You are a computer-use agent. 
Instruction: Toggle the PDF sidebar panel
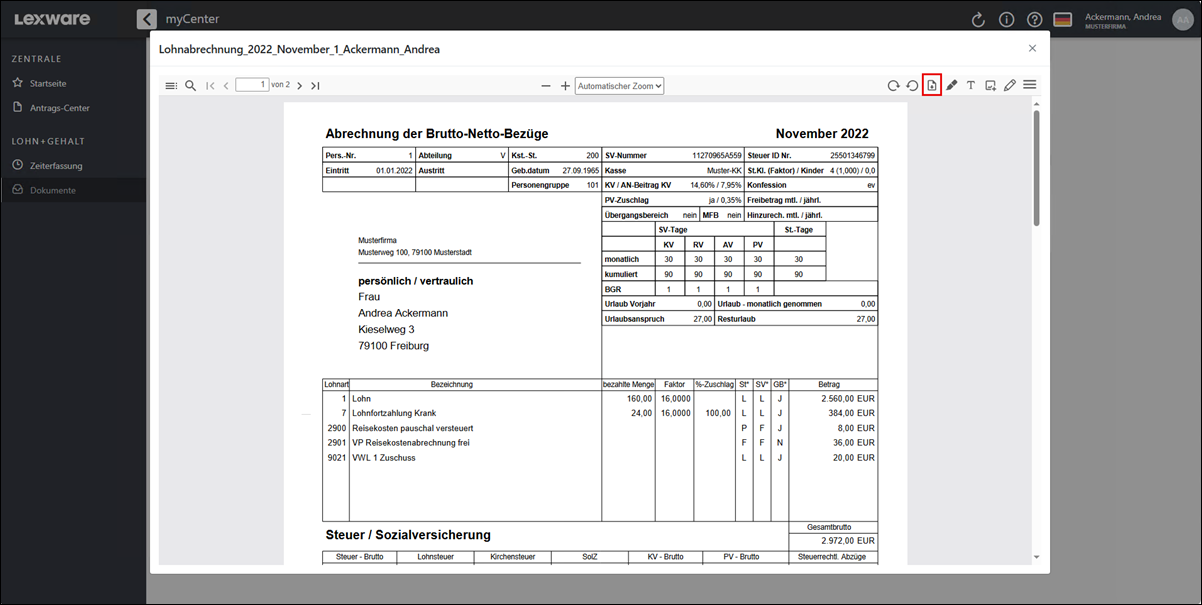click(171, 86)
